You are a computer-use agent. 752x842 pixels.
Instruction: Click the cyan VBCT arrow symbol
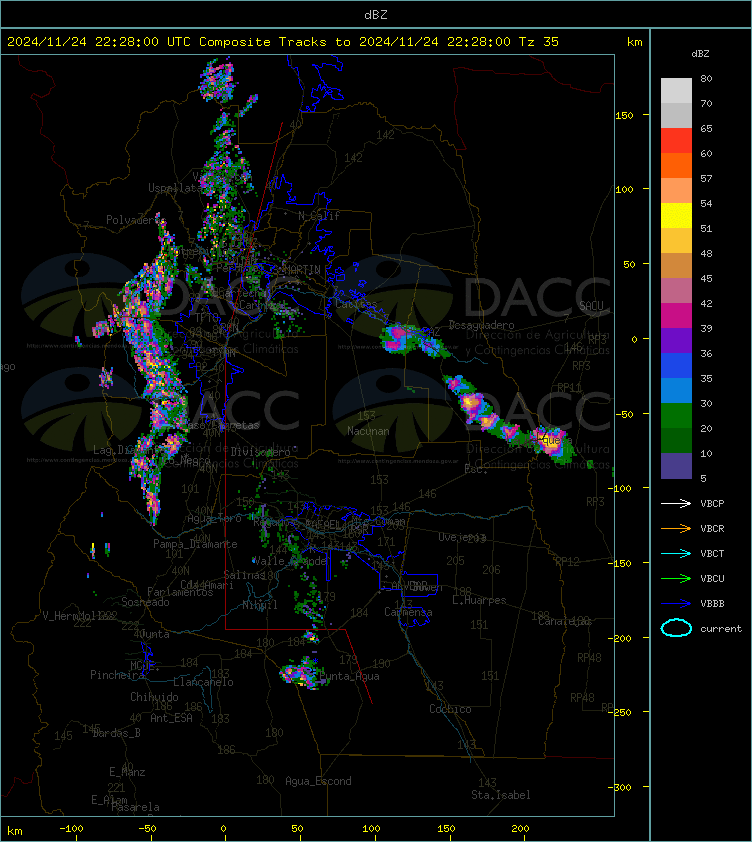click(676, 553)
